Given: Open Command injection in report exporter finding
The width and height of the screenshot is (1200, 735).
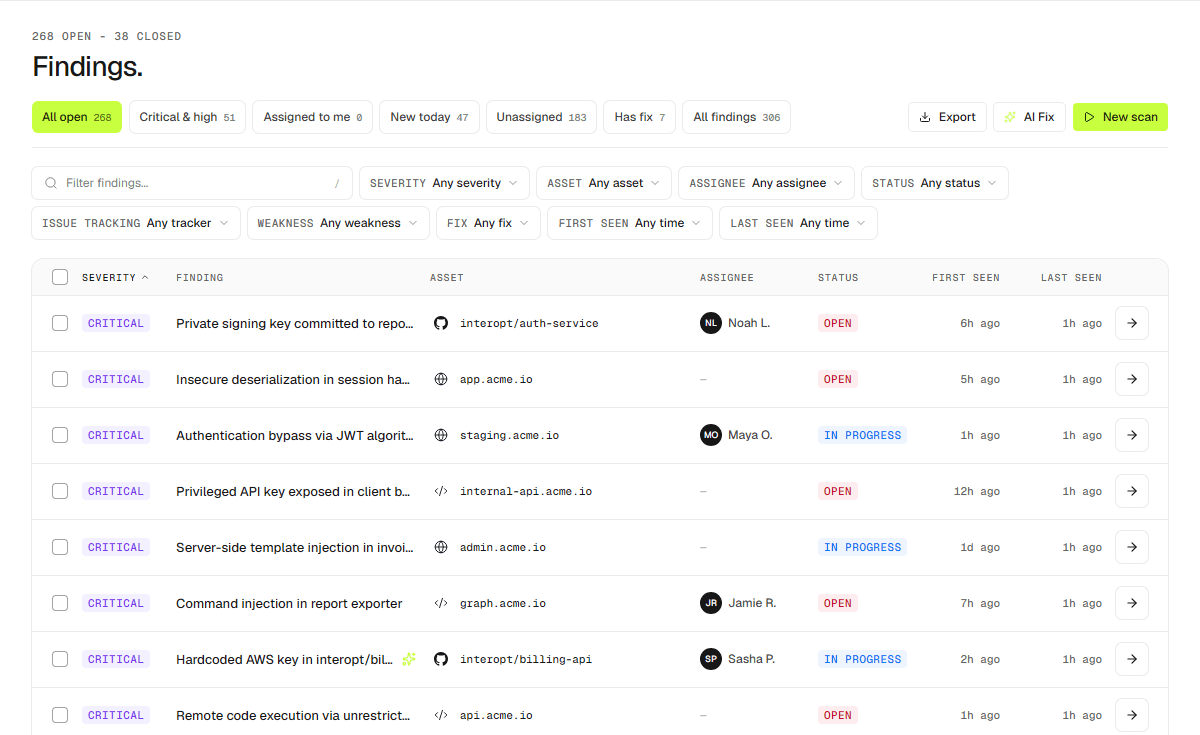Looking at the screenshot, I should (x=289, y=603).
